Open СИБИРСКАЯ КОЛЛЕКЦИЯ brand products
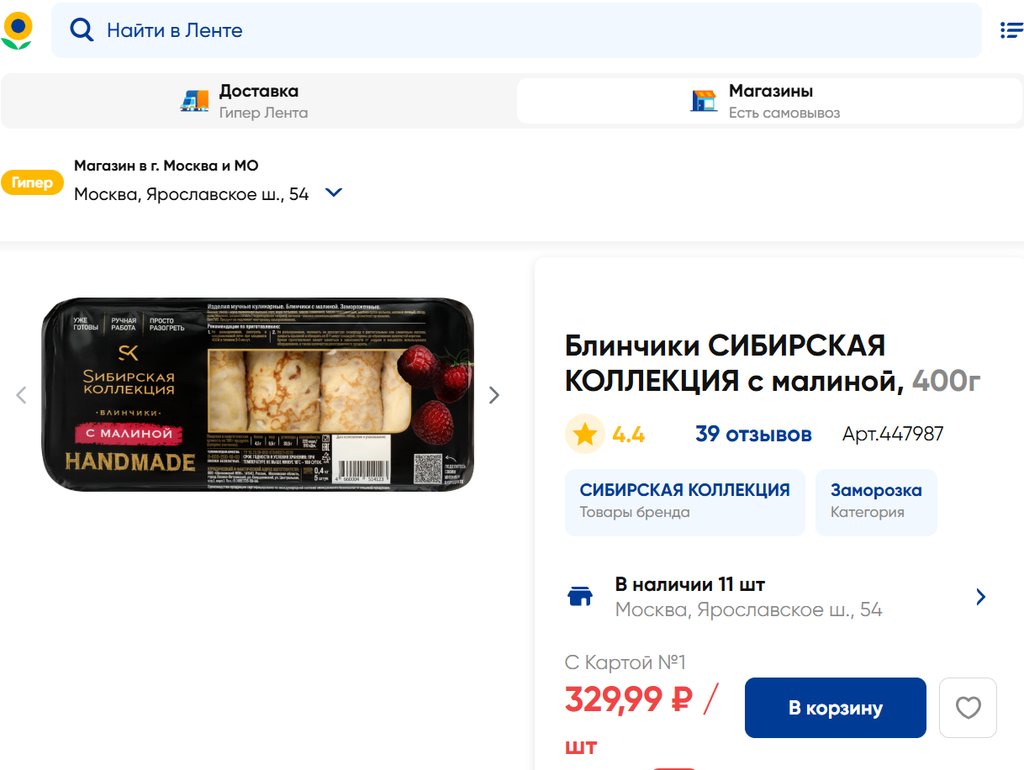The height and width of the screenshot is (770, 1024). pyautogui.click(x=684, y=502)
